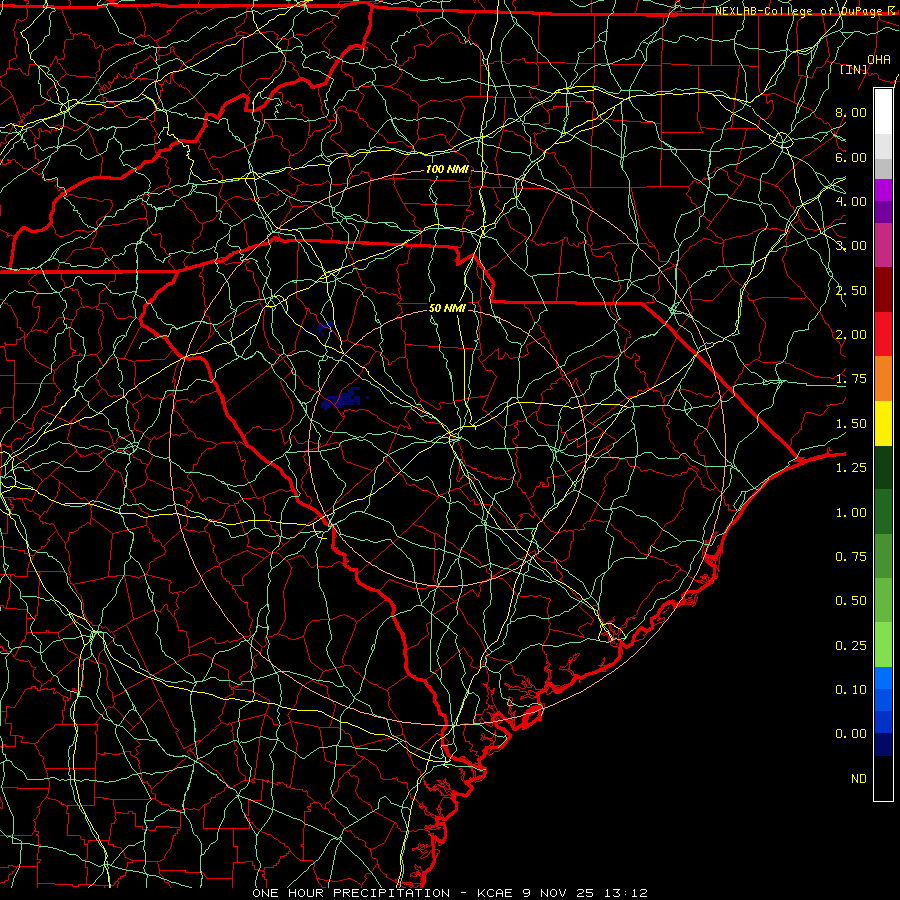Click the larger blue precipitation echo on map
This screenshot has height=900, width=900.
343,399
